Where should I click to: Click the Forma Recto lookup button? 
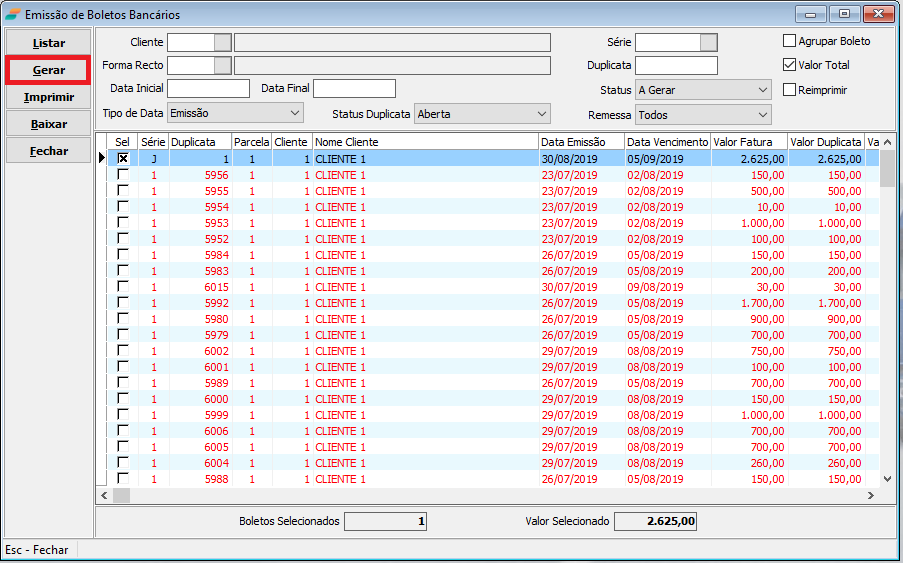pos(222,65)
